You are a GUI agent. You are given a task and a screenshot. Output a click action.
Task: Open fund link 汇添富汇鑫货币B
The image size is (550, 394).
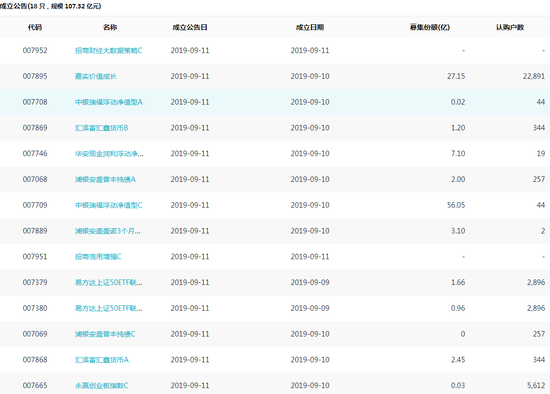point(101,128)
